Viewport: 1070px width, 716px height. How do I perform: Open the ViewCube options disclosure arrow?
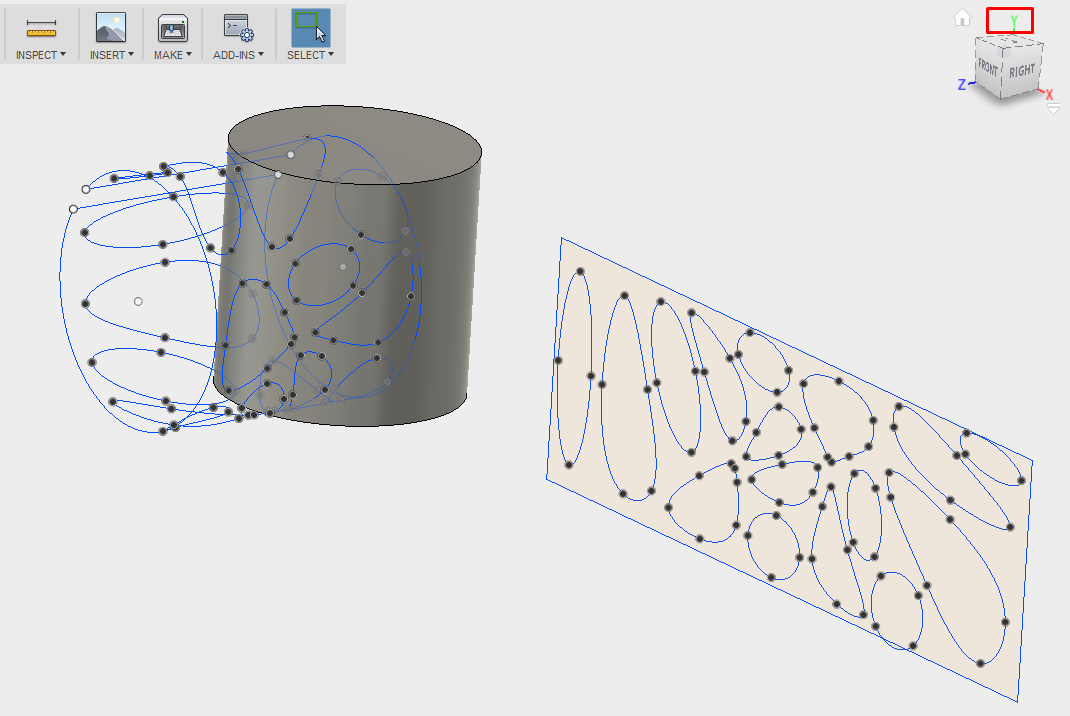click(x=1053, y=107)
